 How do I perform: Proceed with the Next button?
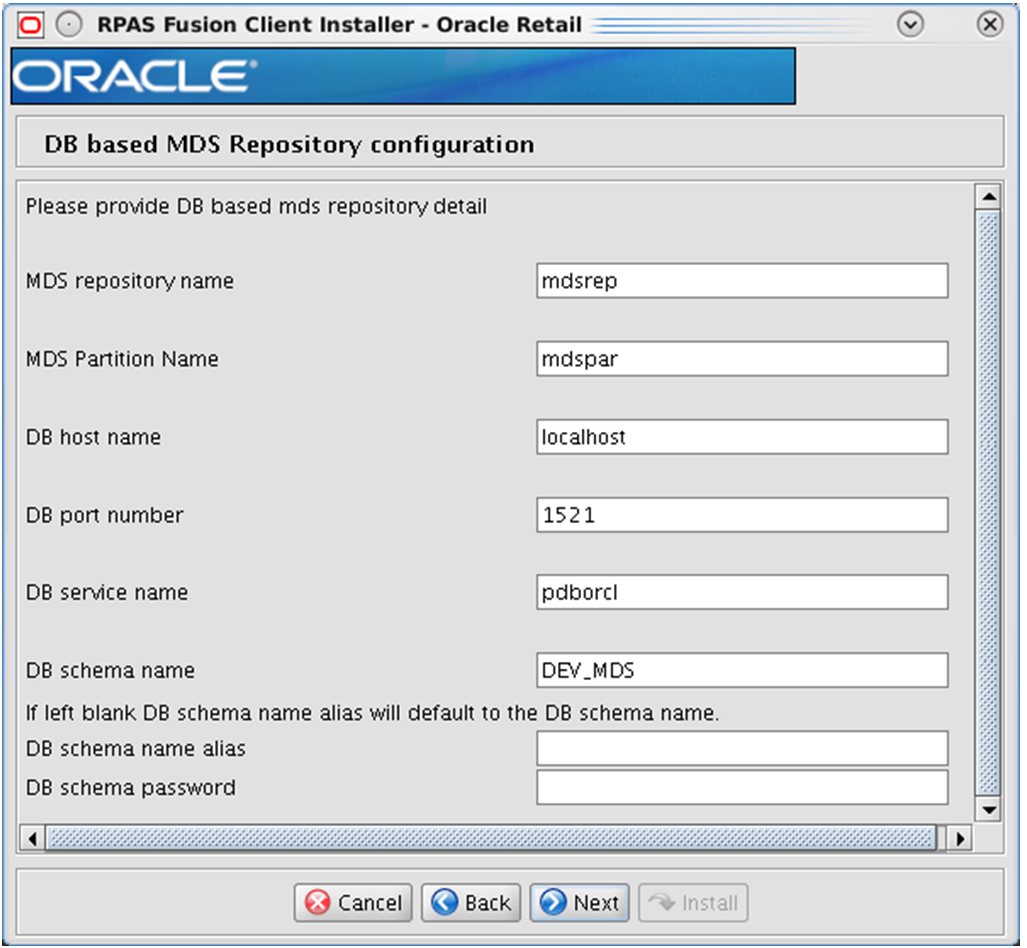click(x=580, y=903)
